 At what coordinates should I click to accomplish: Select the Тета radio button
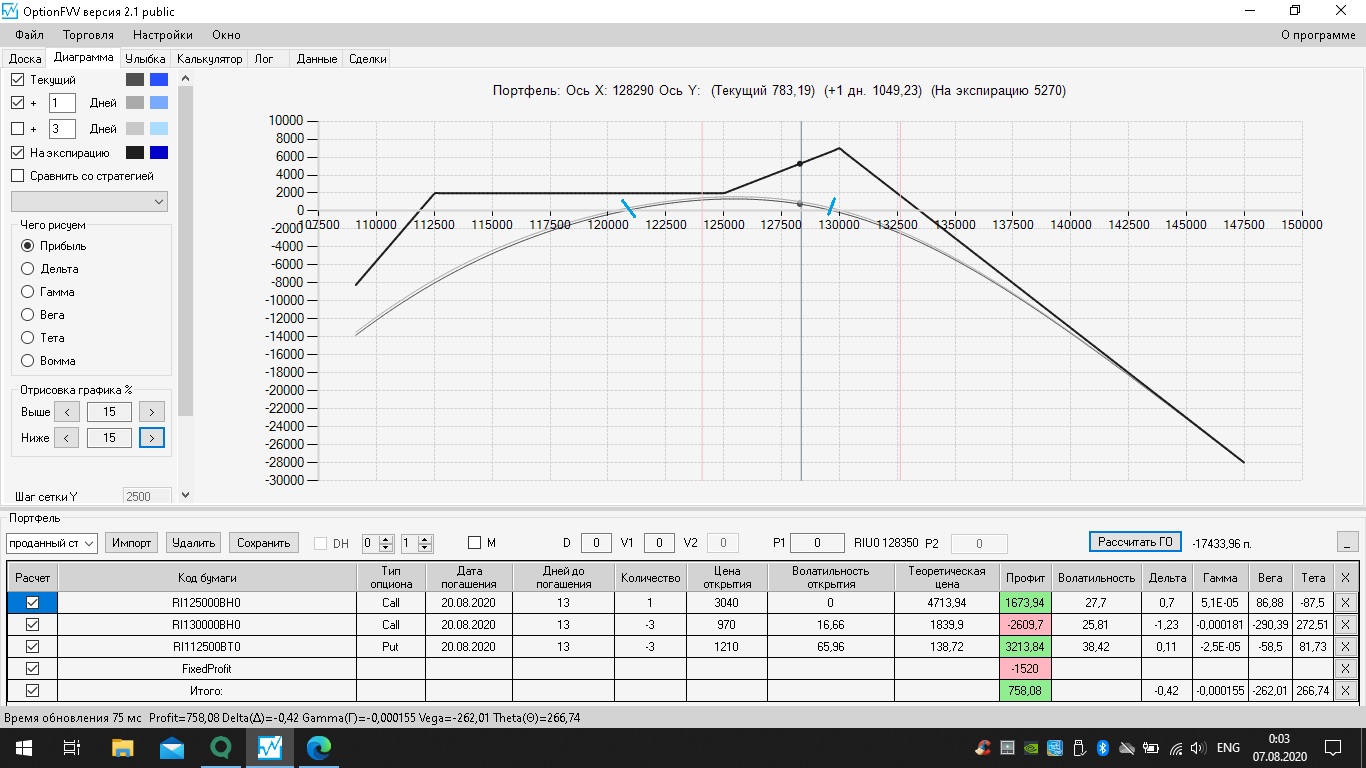[27, 338]
